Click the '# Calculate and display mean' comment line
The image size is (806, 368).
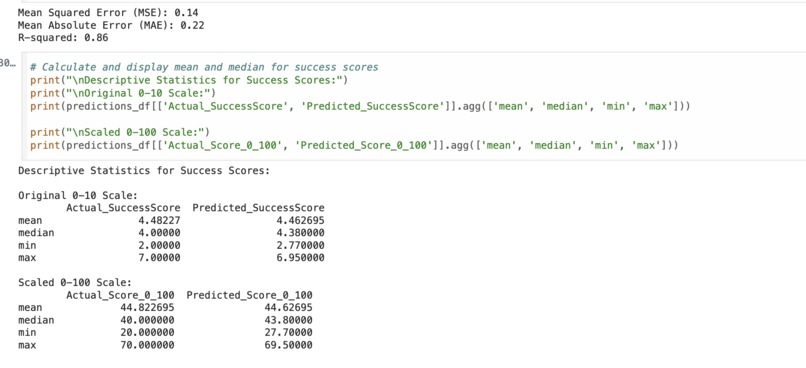(204, 67)
